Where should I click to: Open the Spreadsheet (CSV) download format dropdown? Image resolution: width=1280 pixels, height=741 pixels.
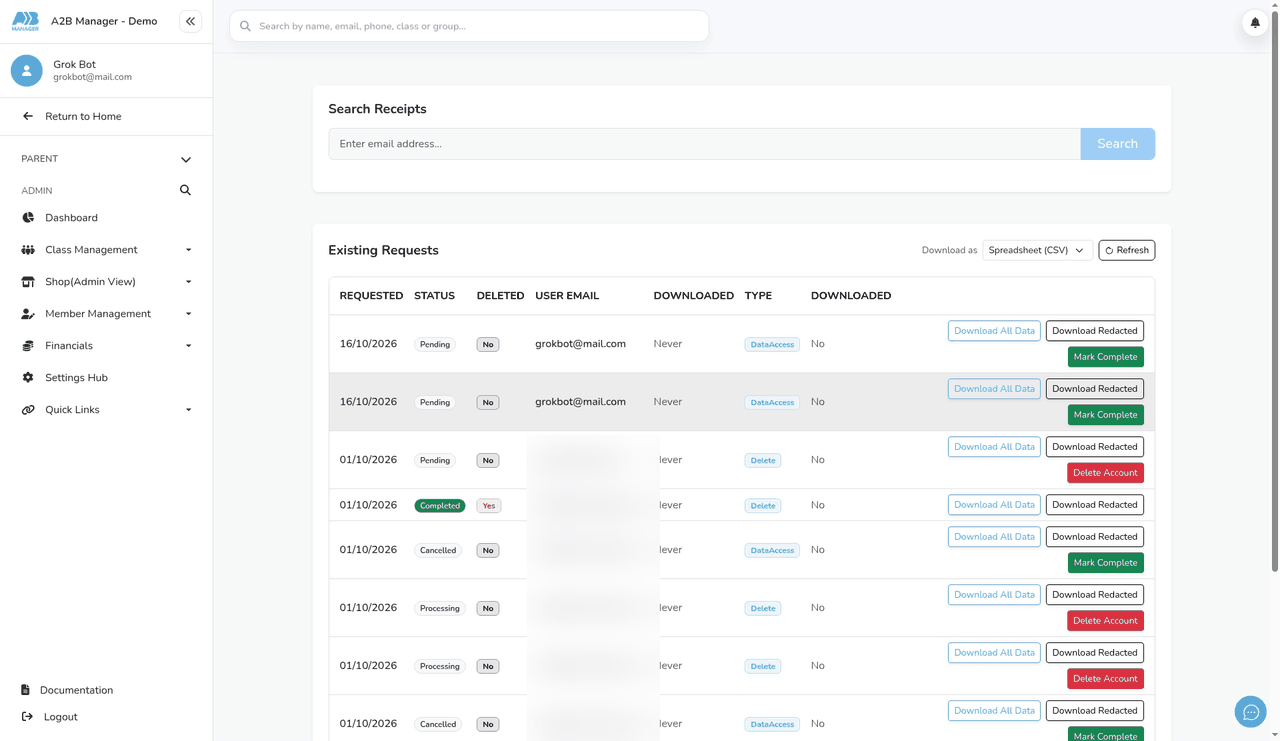(1036, 250)
